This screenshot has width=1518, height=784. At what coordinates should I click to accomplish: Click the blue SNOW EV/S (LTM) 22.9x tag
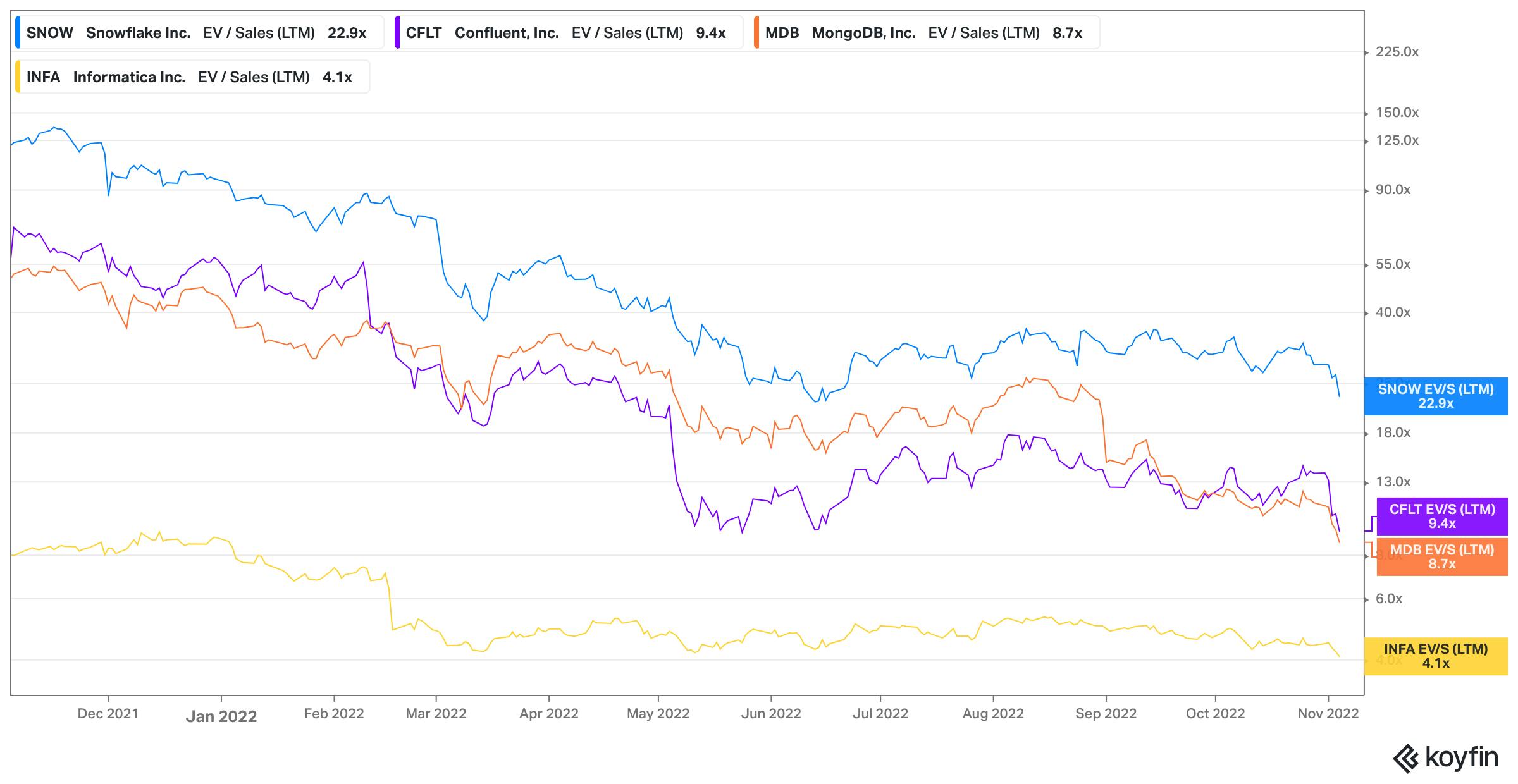click(1436, 396)
